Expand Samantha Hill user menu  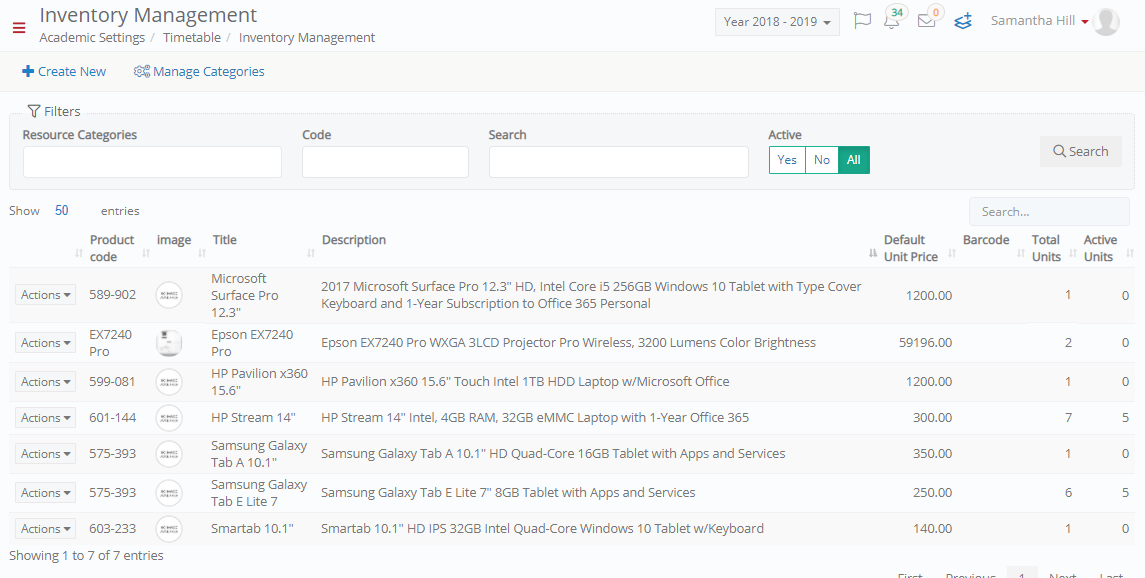pyautogui.click(x=1040, y=21)
